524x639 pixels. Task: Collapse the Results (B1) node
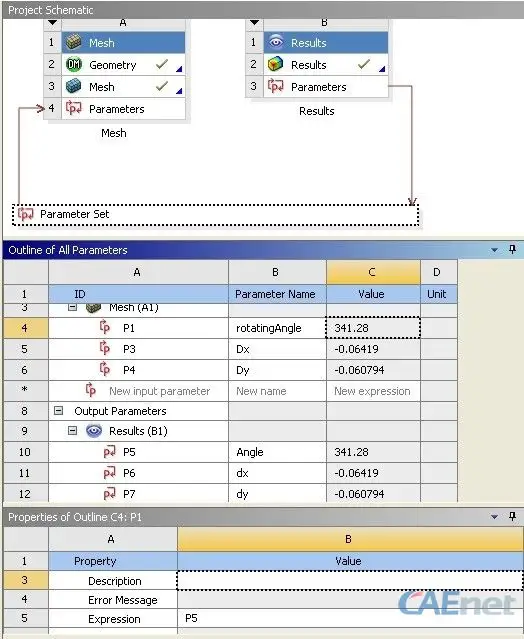(x=73, y=430)
